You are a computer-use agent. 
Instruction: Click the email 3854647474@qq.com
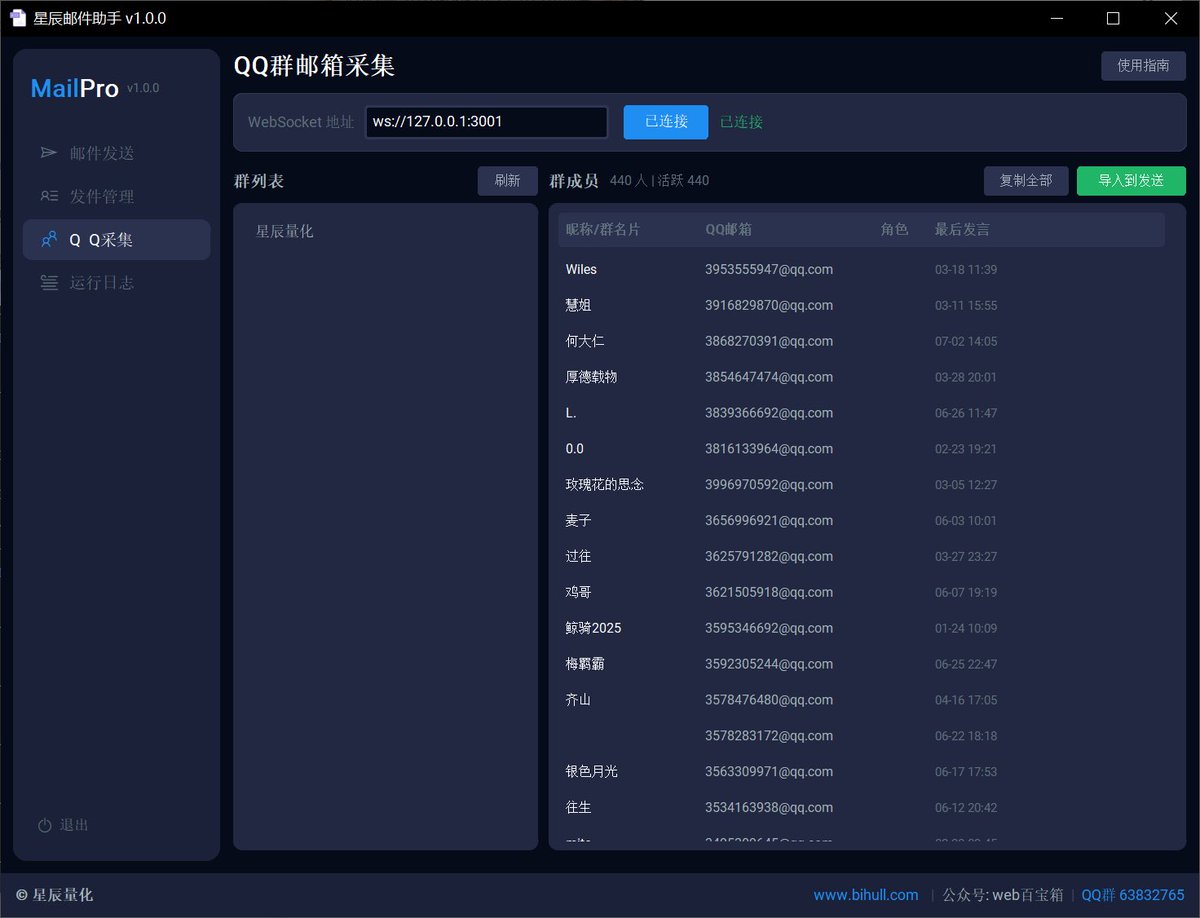coord(769,377)
